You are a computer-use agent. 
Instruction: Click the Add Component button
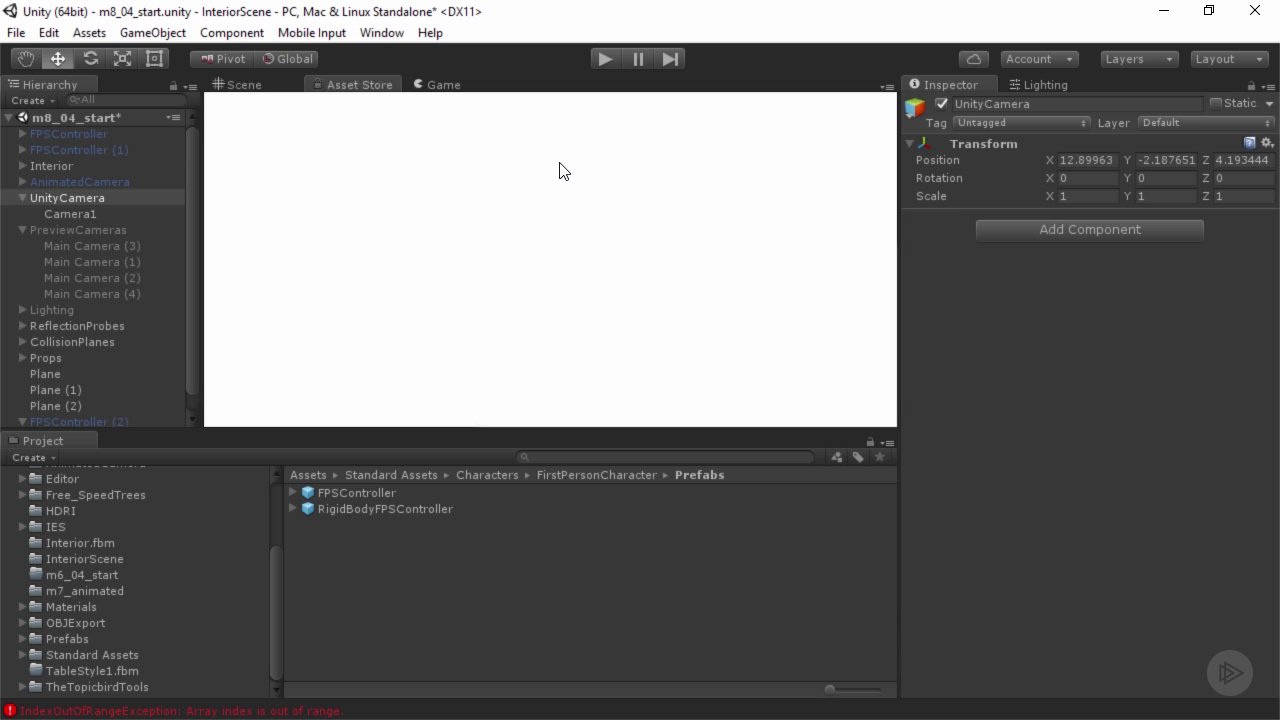click(1090, 230)
